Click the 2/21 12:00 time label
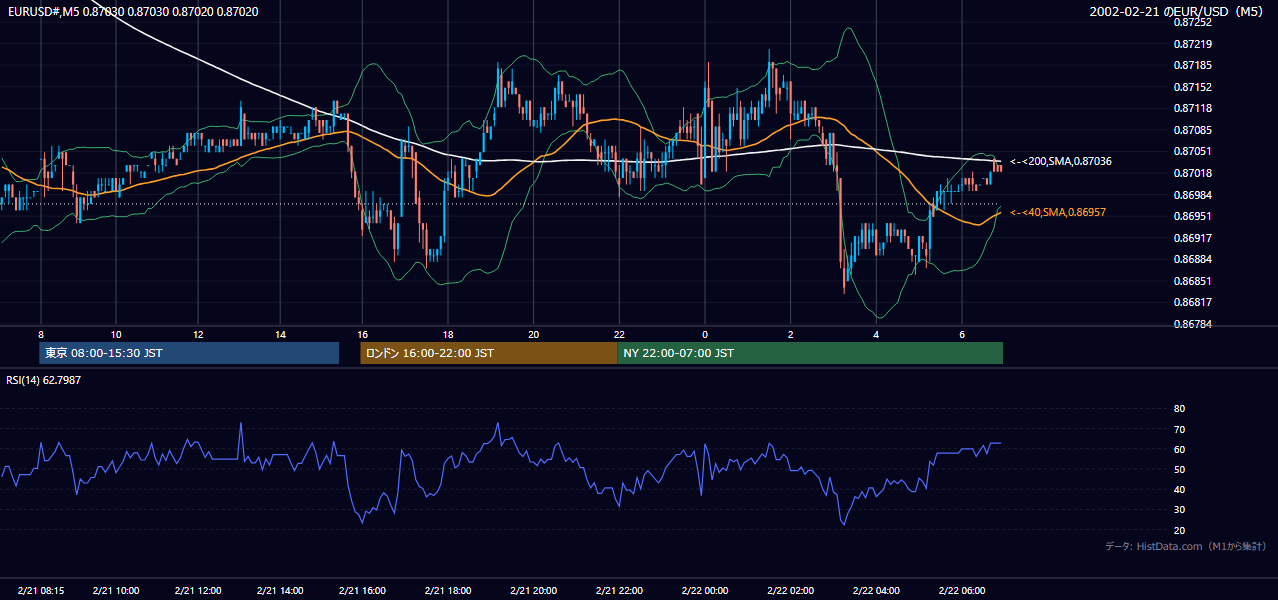The height and width of the screenshot is (600, 1278). click(x=198, y=590)
